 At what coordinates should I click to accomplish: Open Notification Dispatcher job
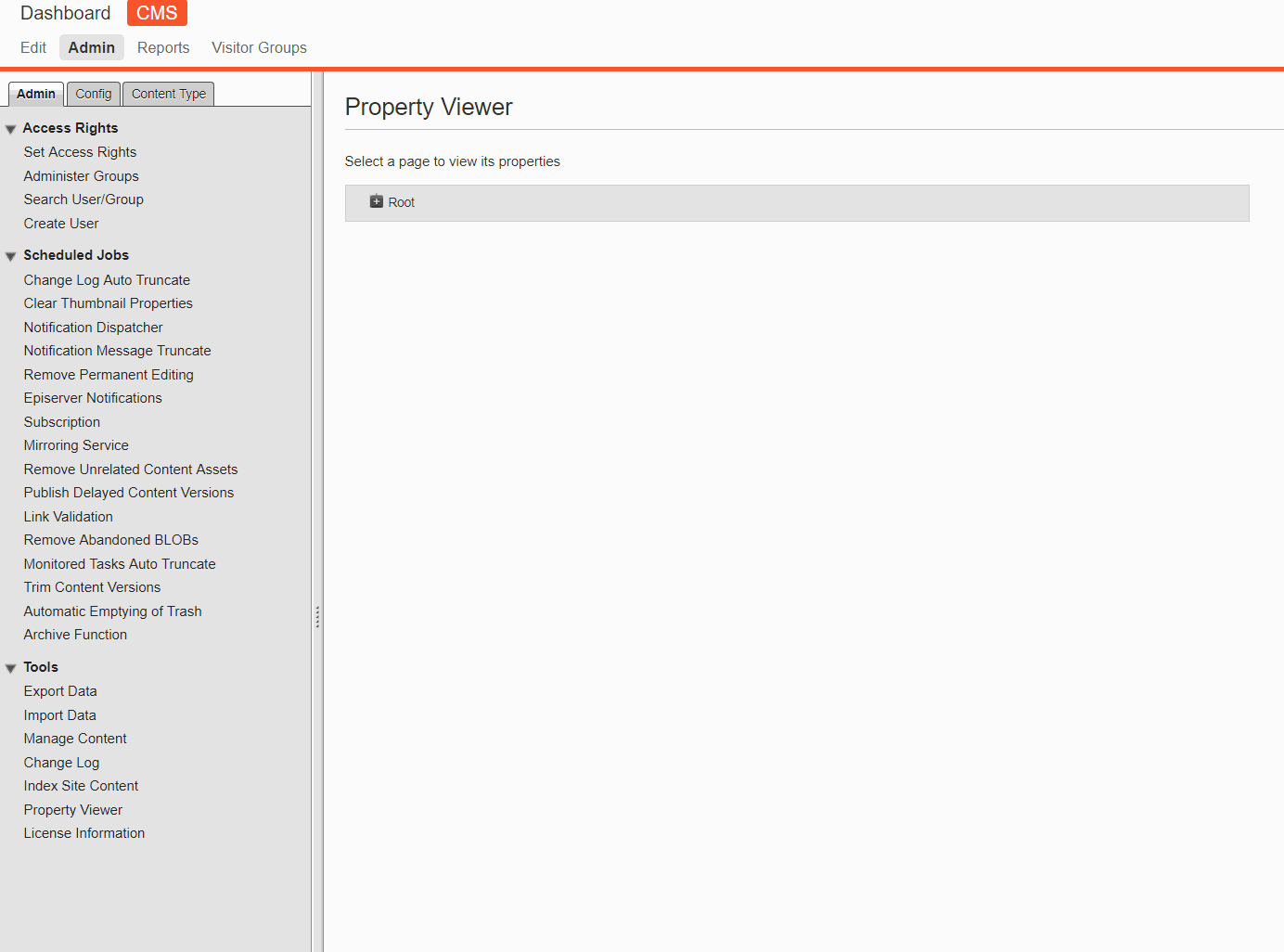click(94, 328)
